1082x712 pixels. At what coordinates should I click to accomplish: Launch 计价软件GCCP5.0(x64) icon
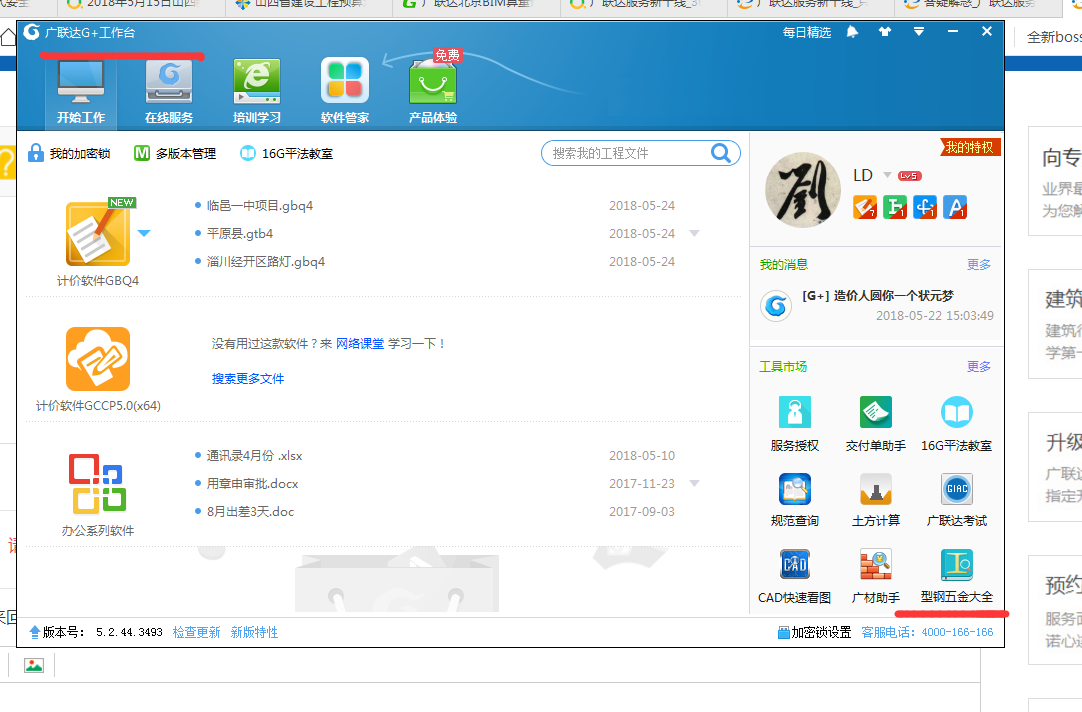[x=98, y=359]
